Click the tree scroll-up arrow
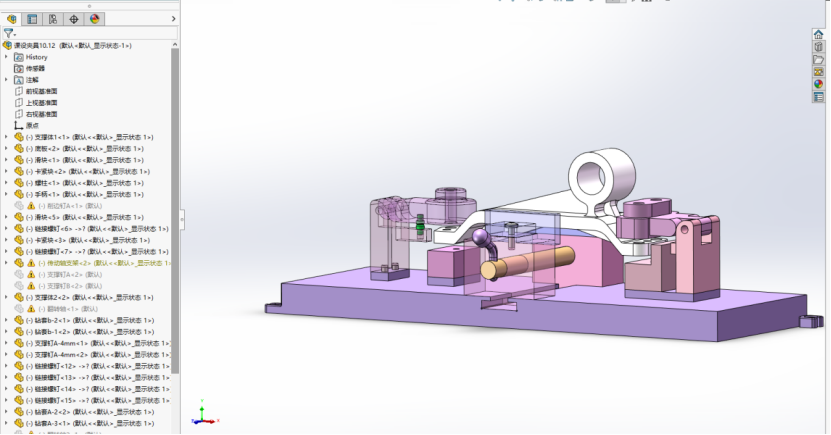Viewport: 831px width, 435px height. [175, 45]
